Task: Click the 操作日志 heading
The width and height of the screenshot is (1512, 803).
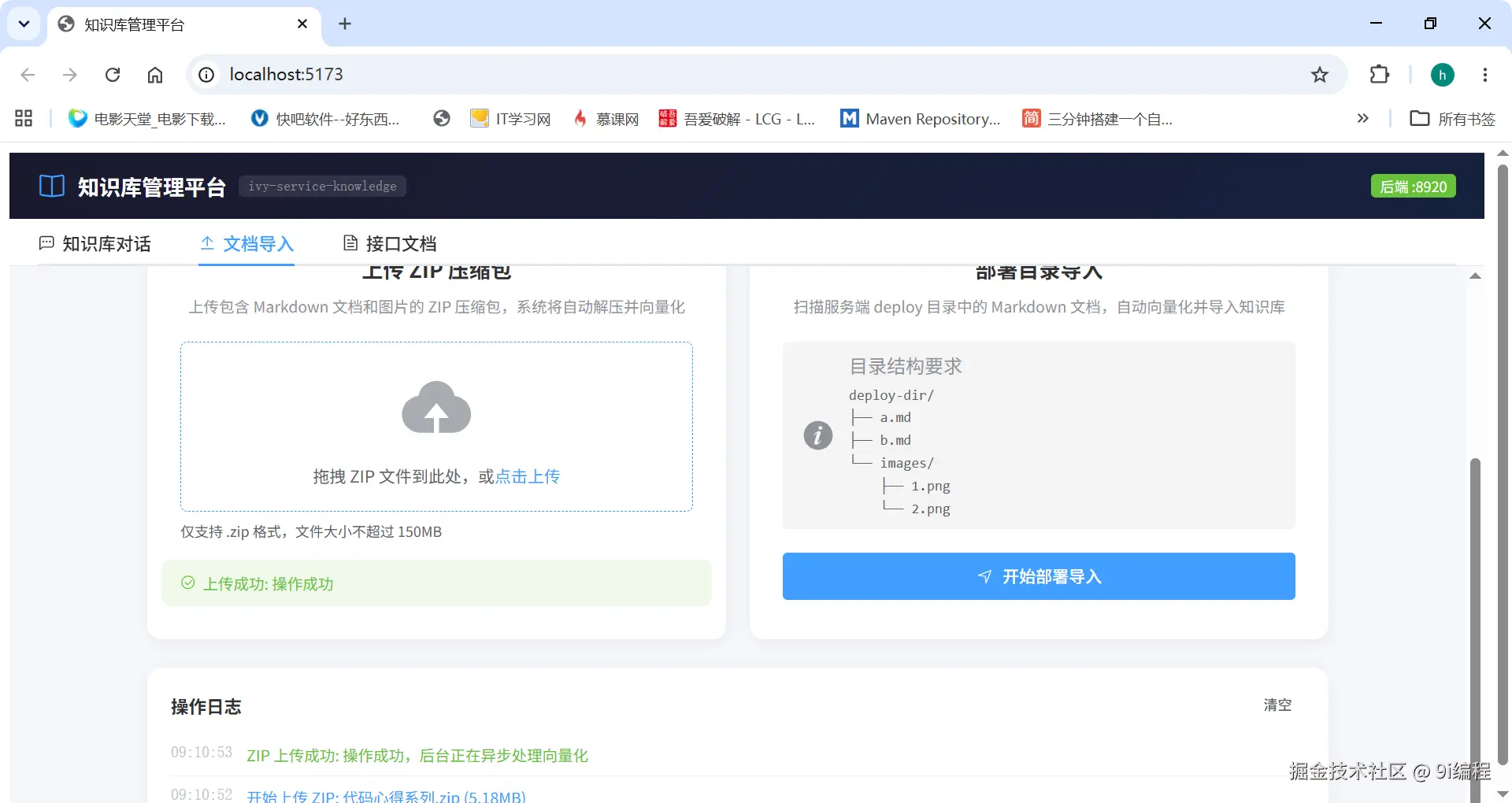Action: pos(206,707)
